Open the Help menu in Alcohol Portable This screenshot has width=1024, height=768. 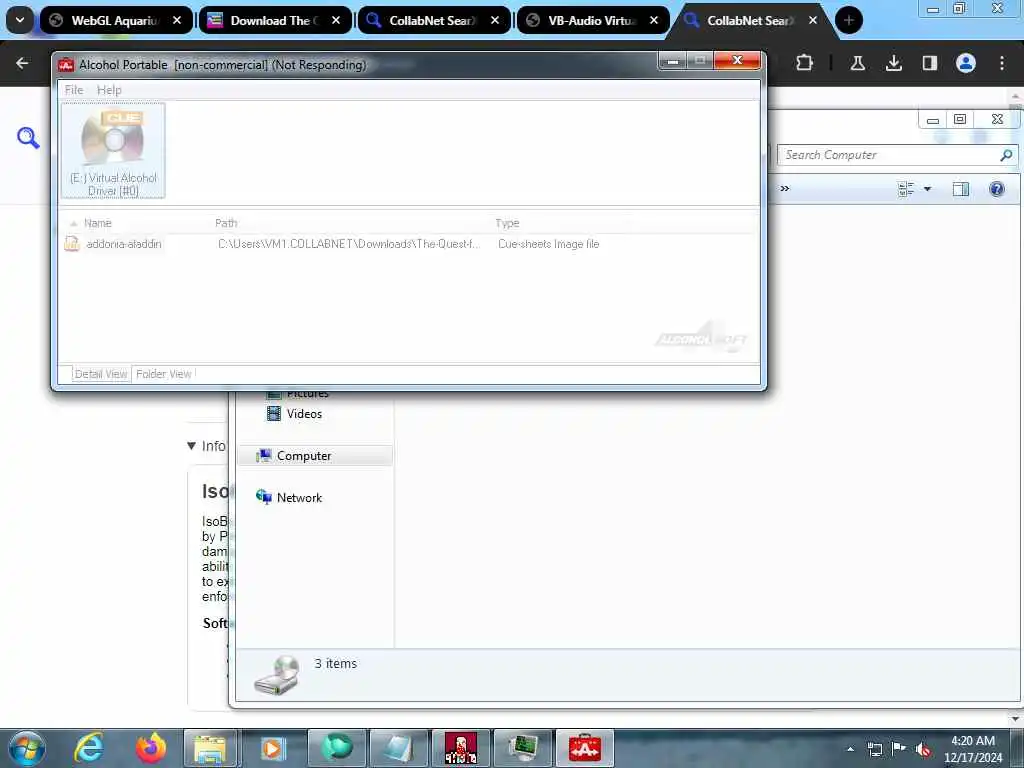[109, 90]
